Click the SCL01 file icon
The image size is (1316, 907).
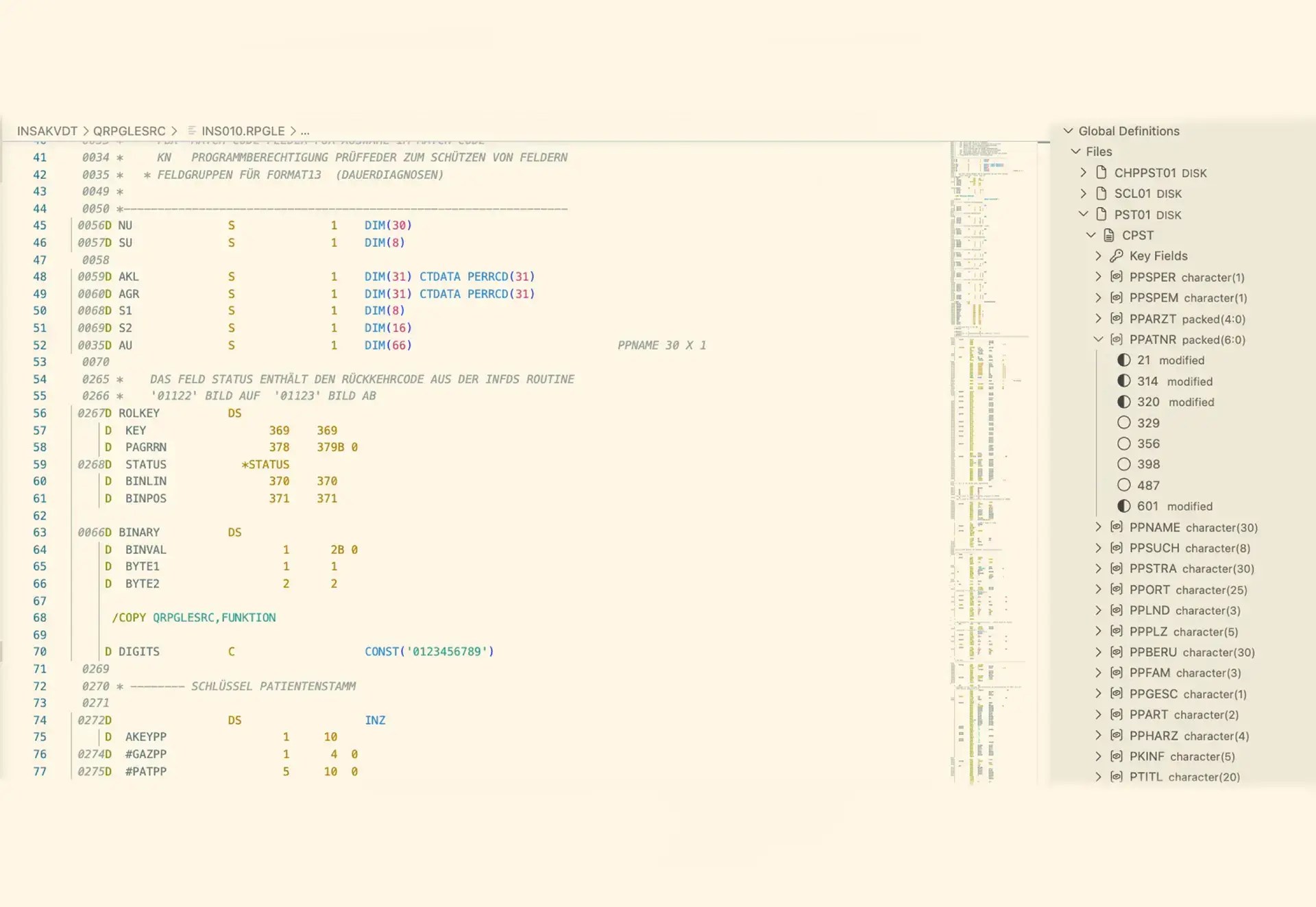click(1101, 193)
